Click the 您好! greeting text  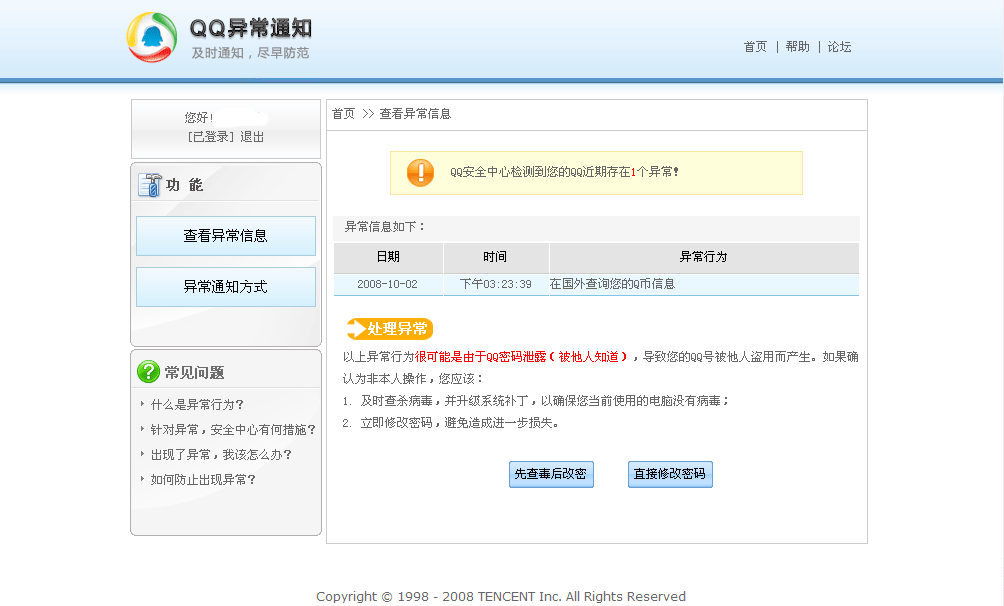[198, 118]
